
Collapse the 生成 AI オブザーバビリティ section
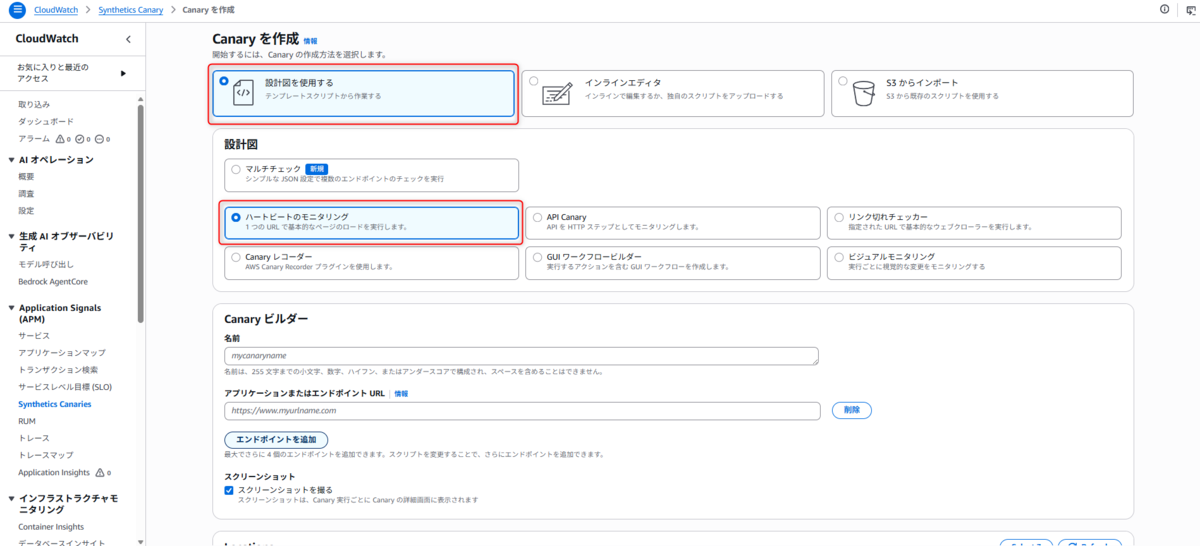[x=10, y=235]
